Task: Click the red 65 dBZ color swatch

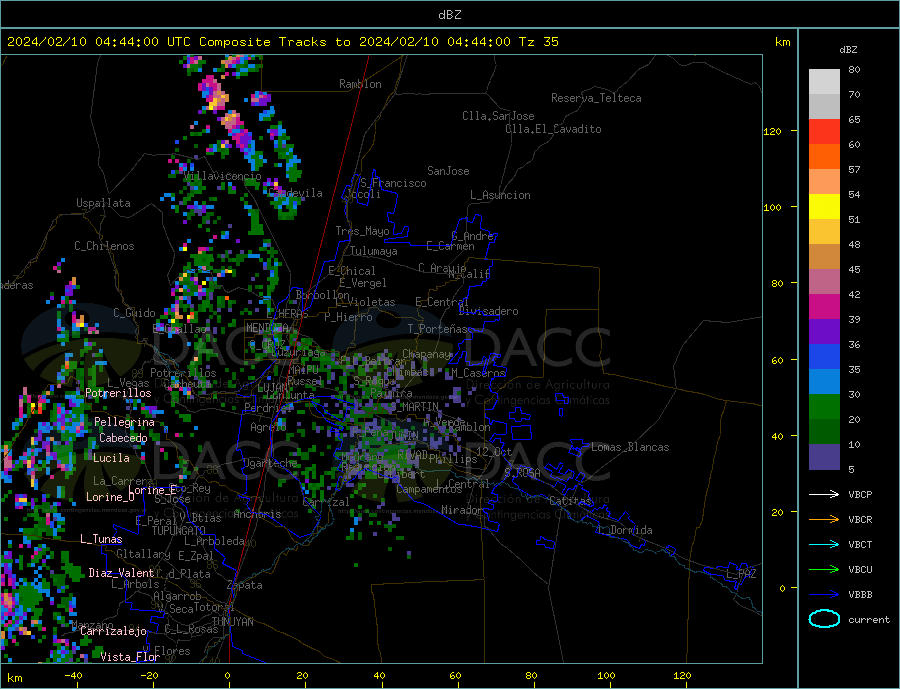Action: pyautogui.click(x=824, y=131)
